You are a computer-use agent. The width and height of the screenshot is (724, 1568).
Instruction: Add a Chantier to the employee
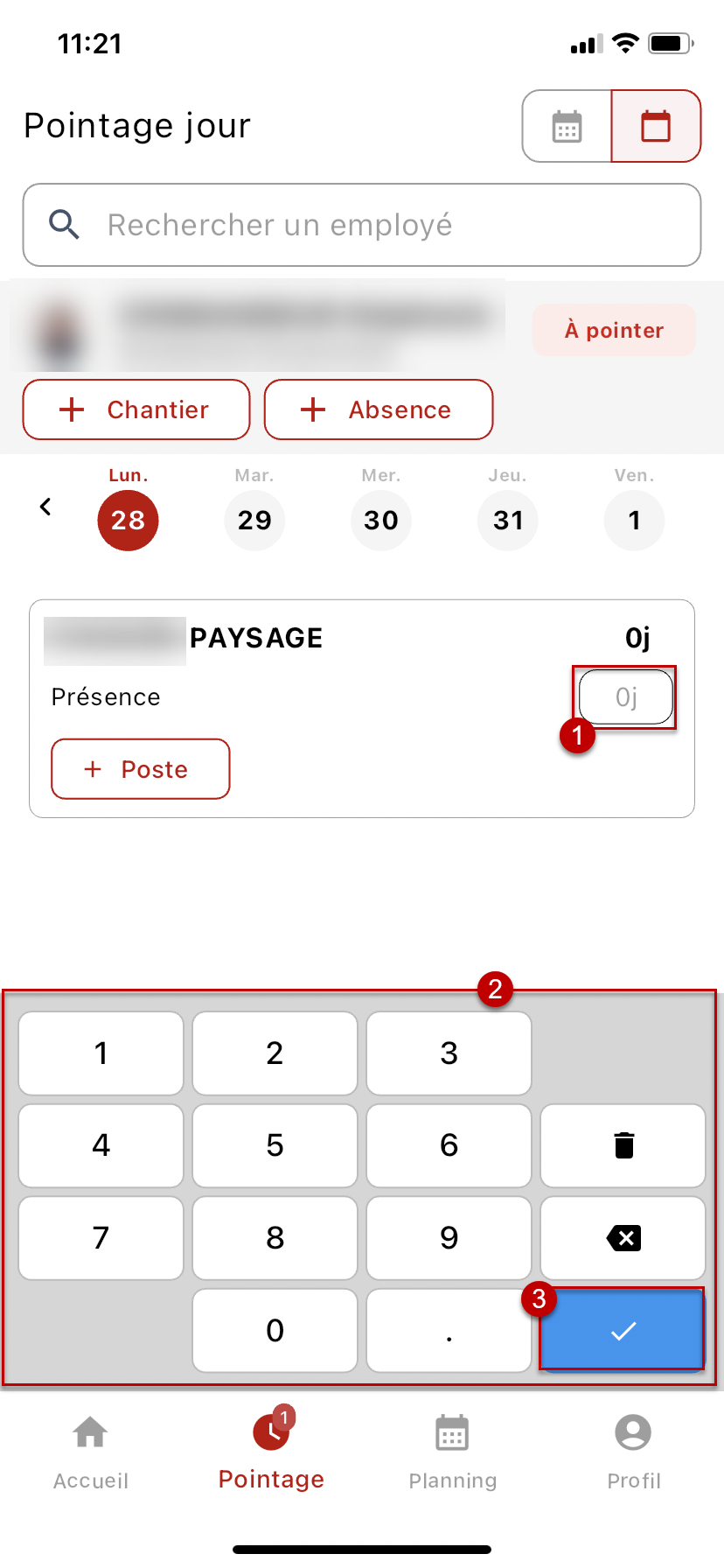click(136, 409)
